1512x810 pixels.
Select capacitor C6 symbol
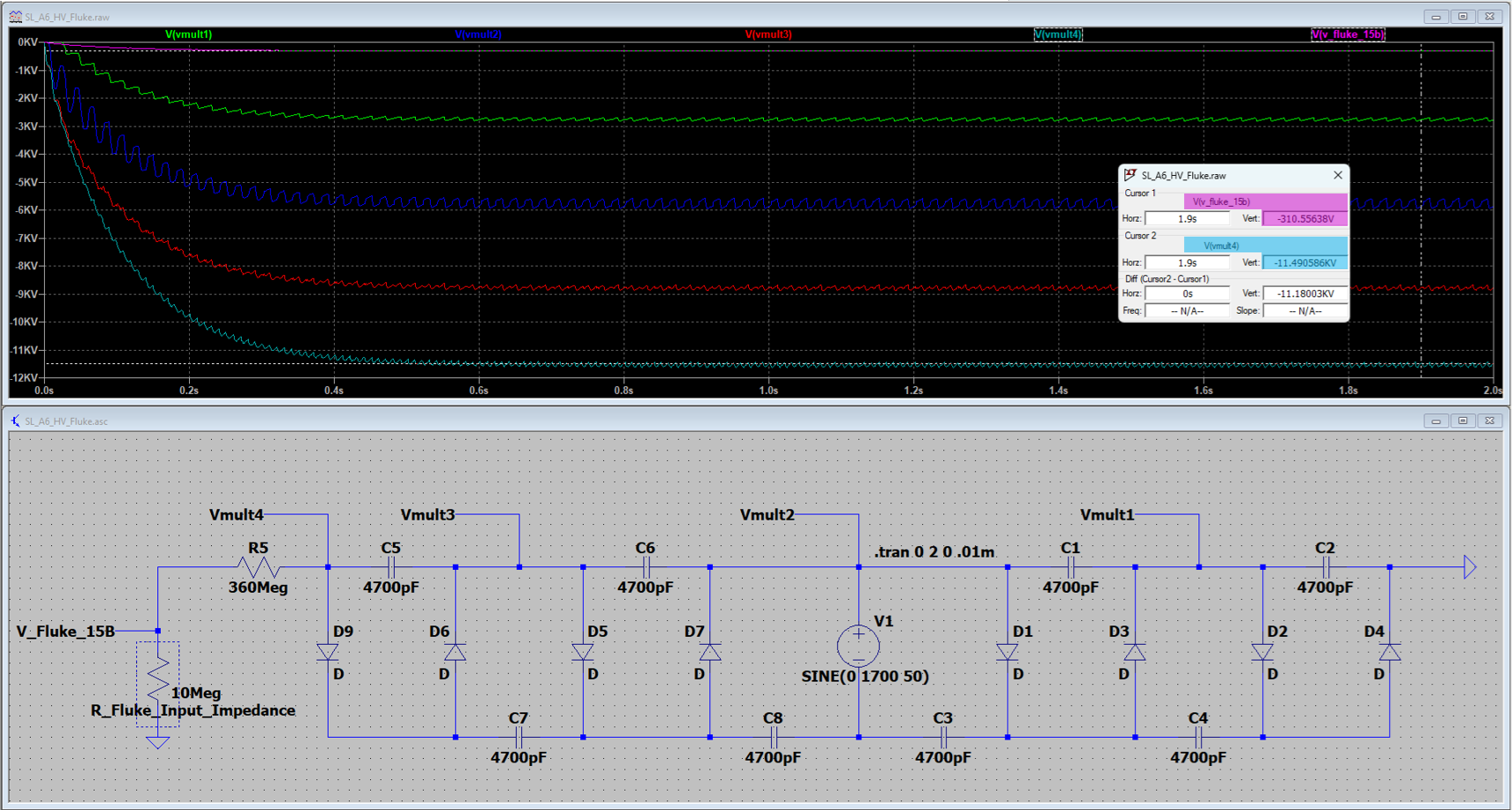tap(646, 567)
